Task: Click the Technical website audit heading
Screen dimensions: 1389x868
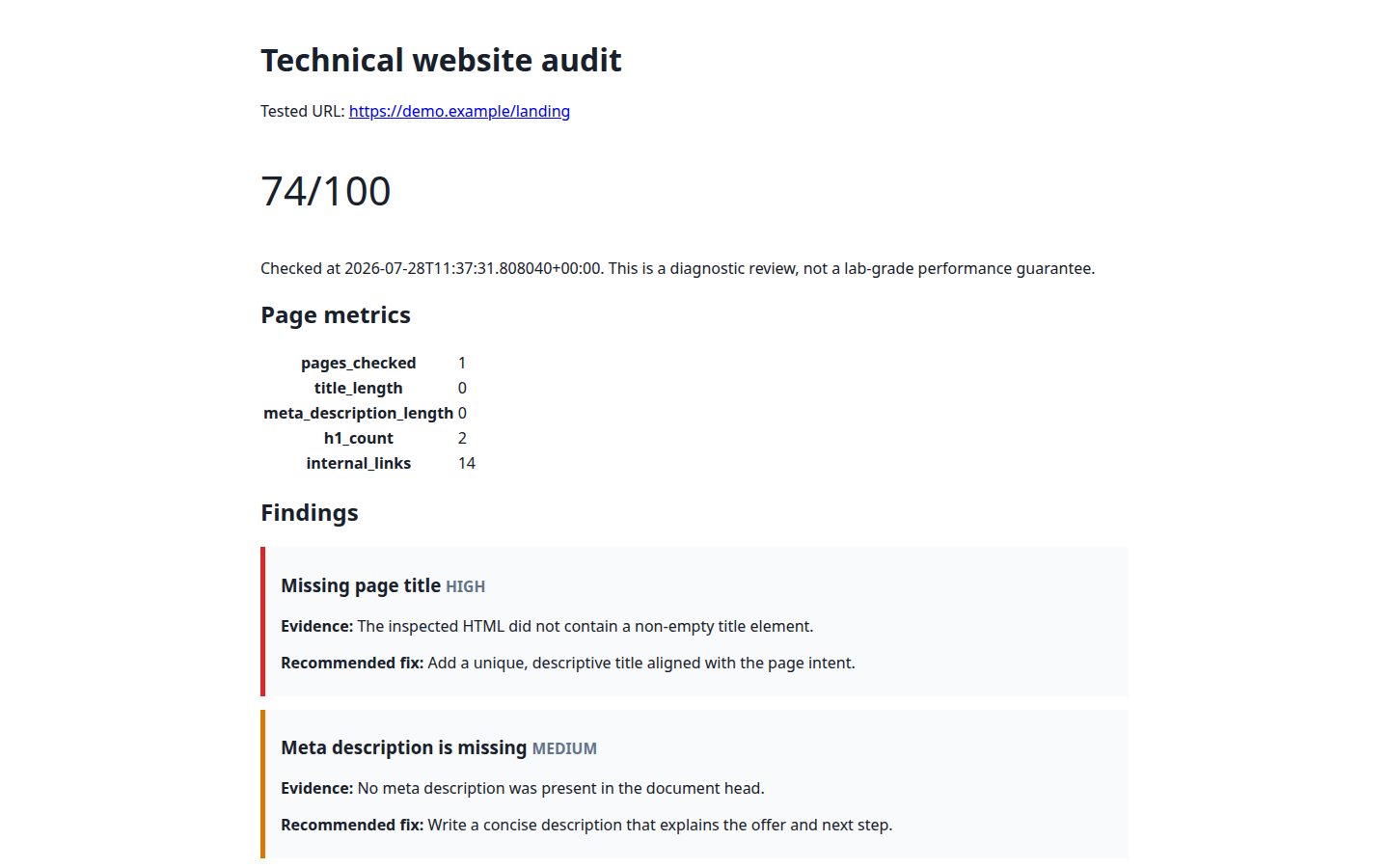Action: click(441, 60)
